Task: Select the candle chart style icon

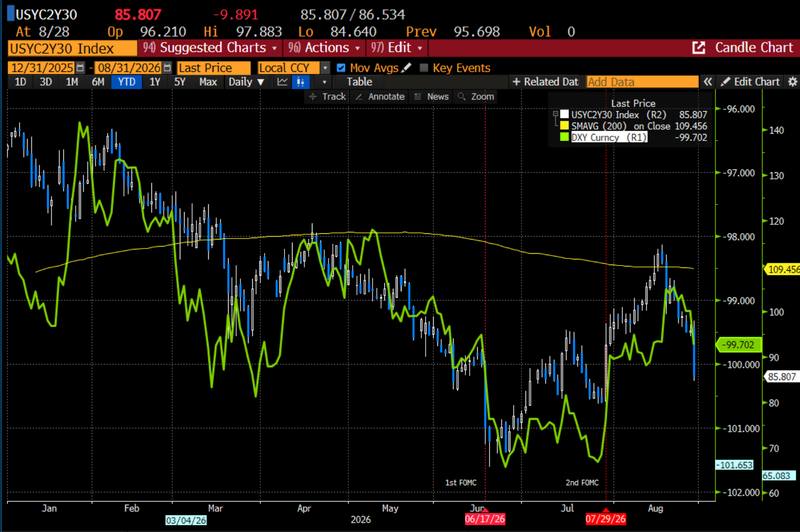Action: (301, 82)
